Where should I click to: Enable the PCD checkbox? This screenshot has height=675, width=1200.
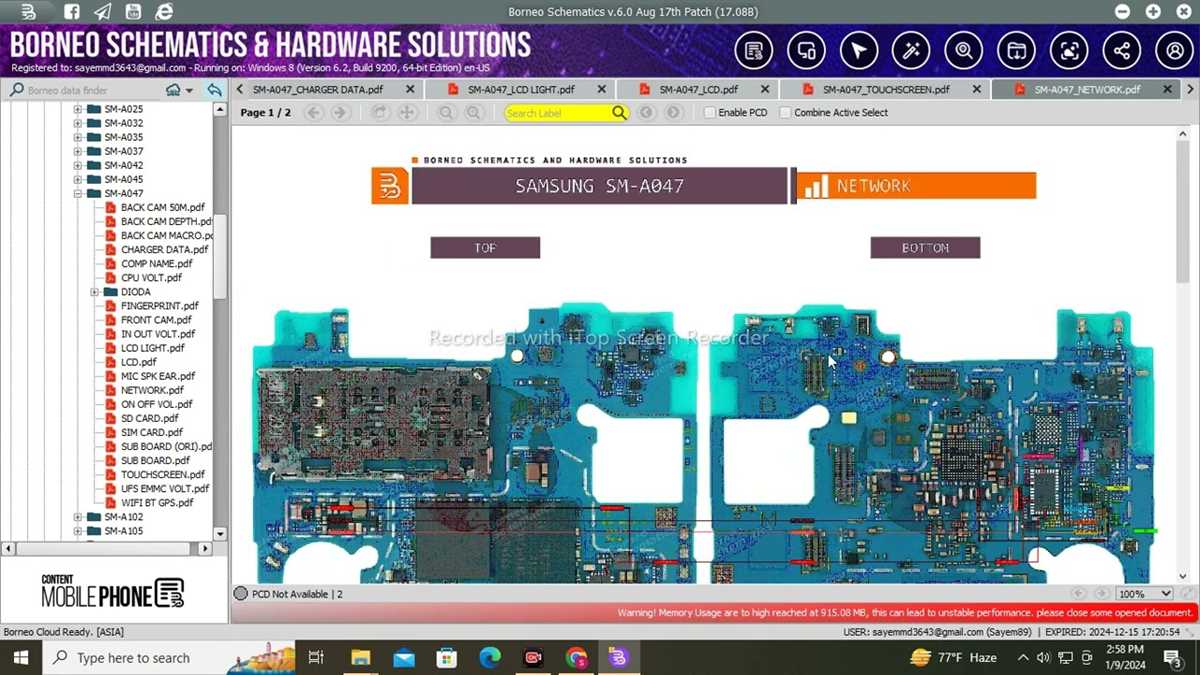coord(709,113)
